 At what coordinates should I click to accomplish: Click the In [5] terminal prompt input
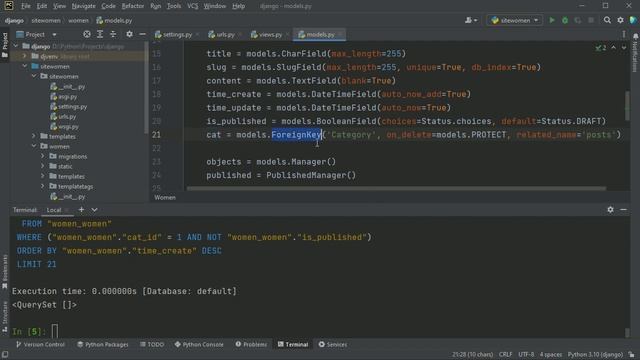coord(55,331)
